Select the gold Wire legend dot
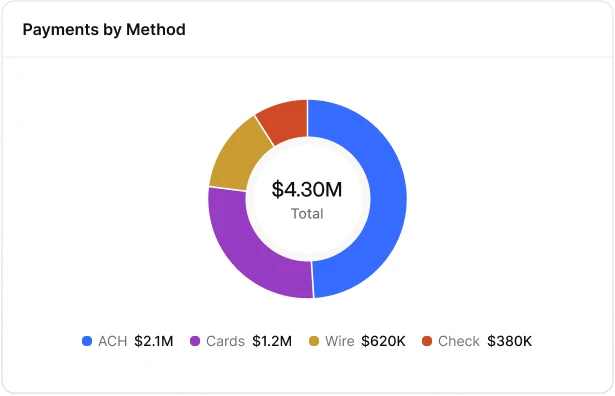The height and width of the screenshot is (396, 615). [314, 341]
